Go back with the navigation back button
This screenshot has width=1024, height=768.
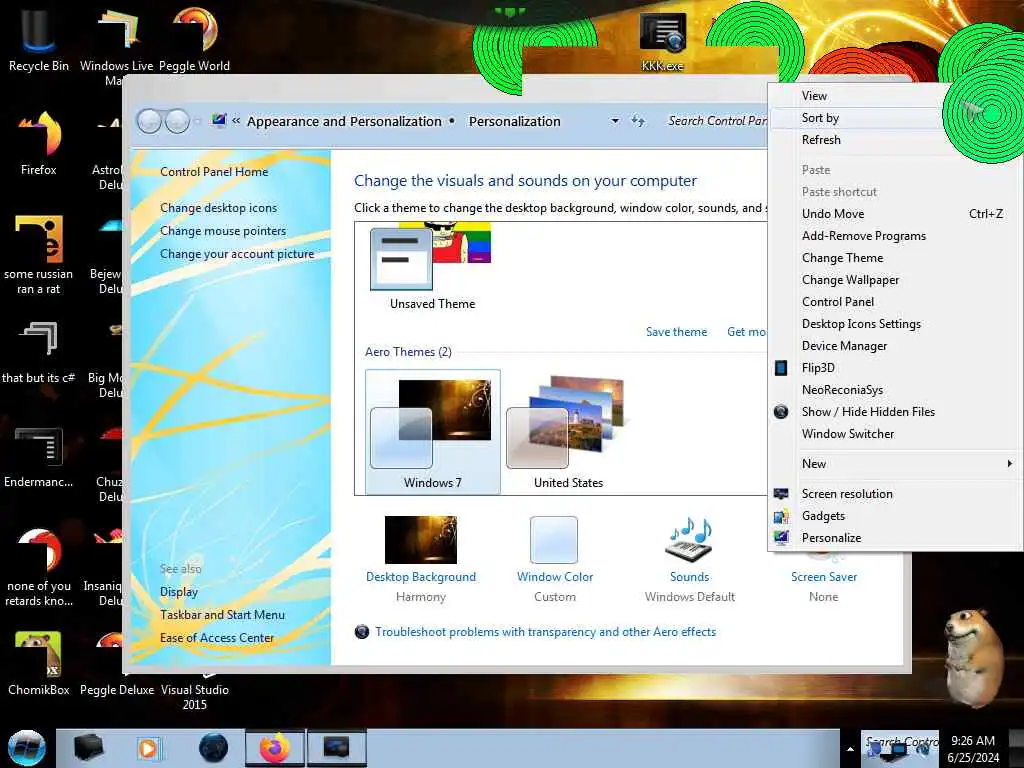click(x=150, y=121)
